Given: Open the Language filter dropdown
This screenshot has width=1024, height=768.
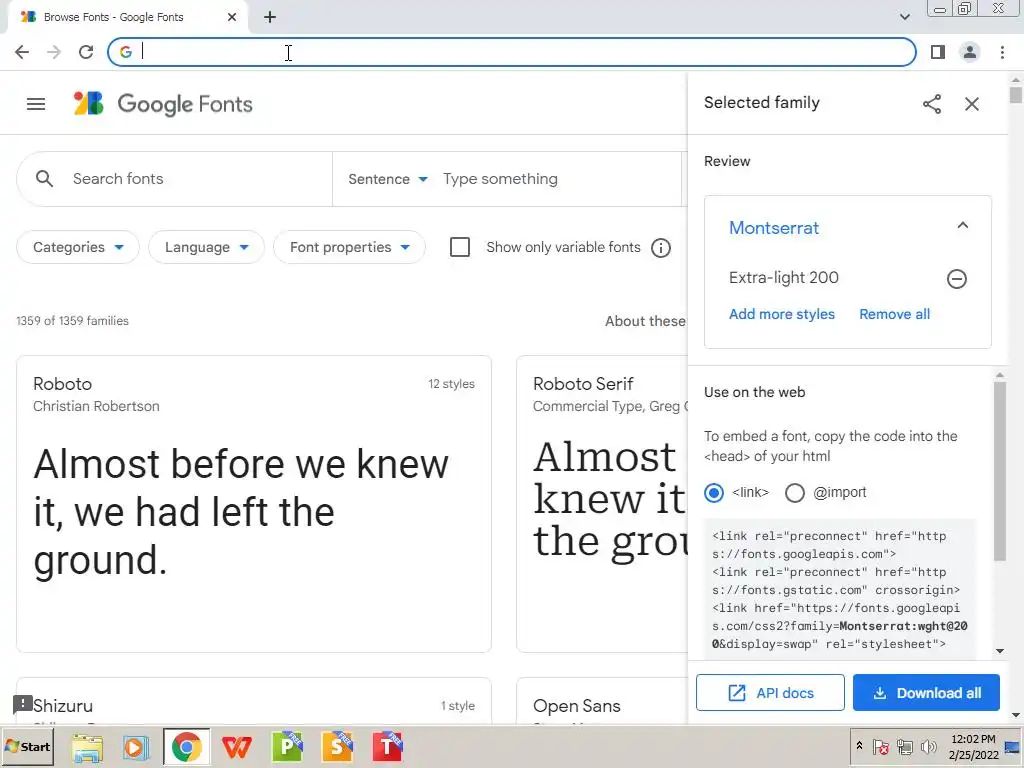Looking at the screenshot, I should tap(206, 248).
